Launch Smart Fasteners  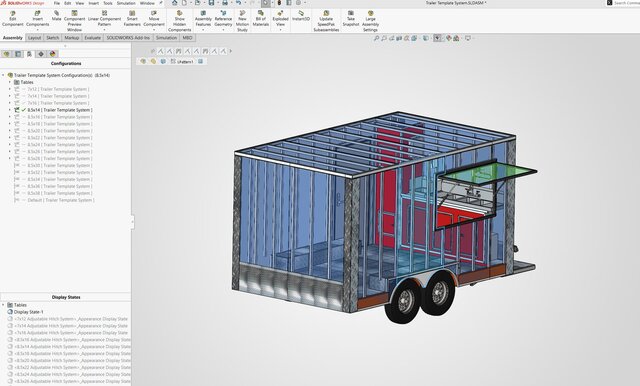pos(132,19)
